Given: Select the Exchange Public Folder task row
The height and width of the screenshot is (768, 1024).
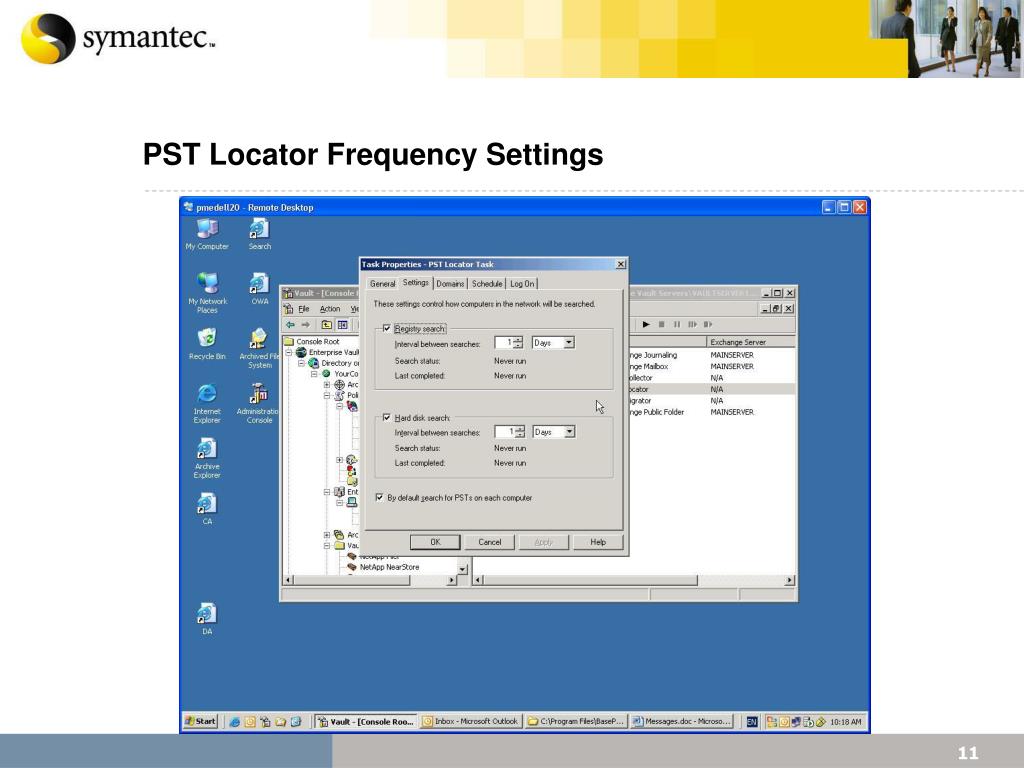Looking at the screenshot, I should point(712,412).
